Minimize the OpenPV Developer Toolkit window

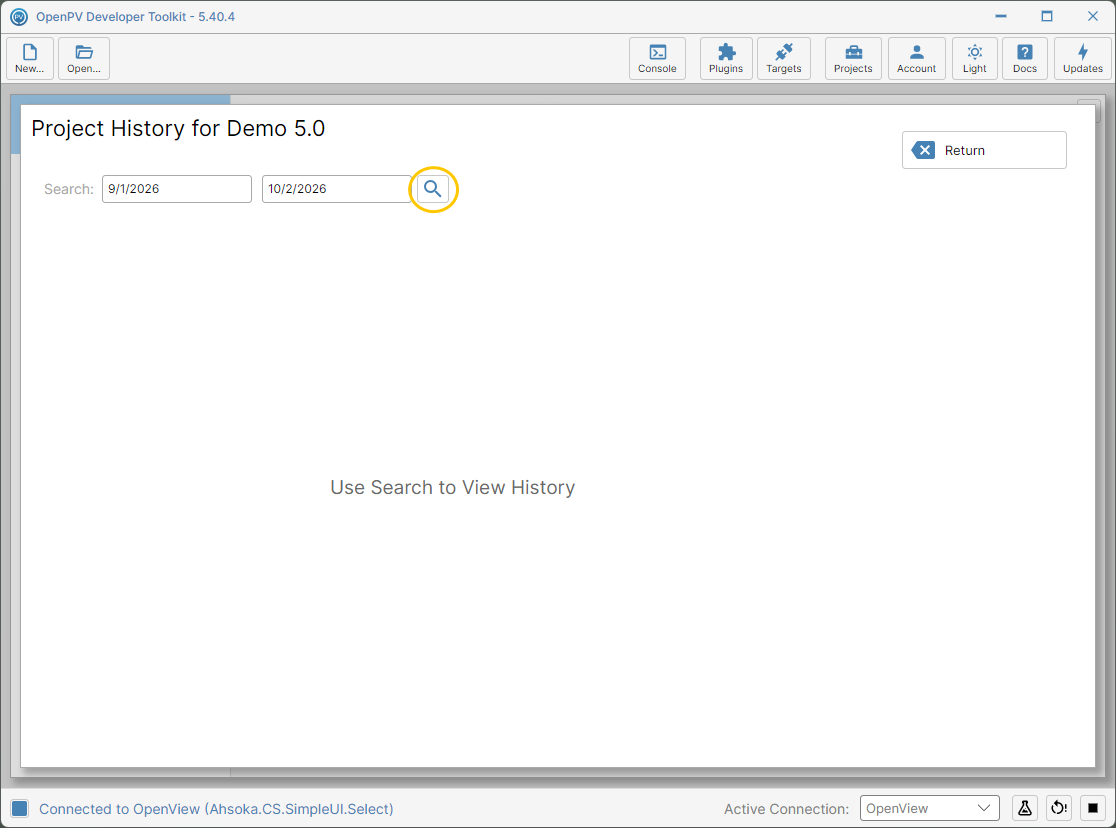click(x=1001, y=16)
